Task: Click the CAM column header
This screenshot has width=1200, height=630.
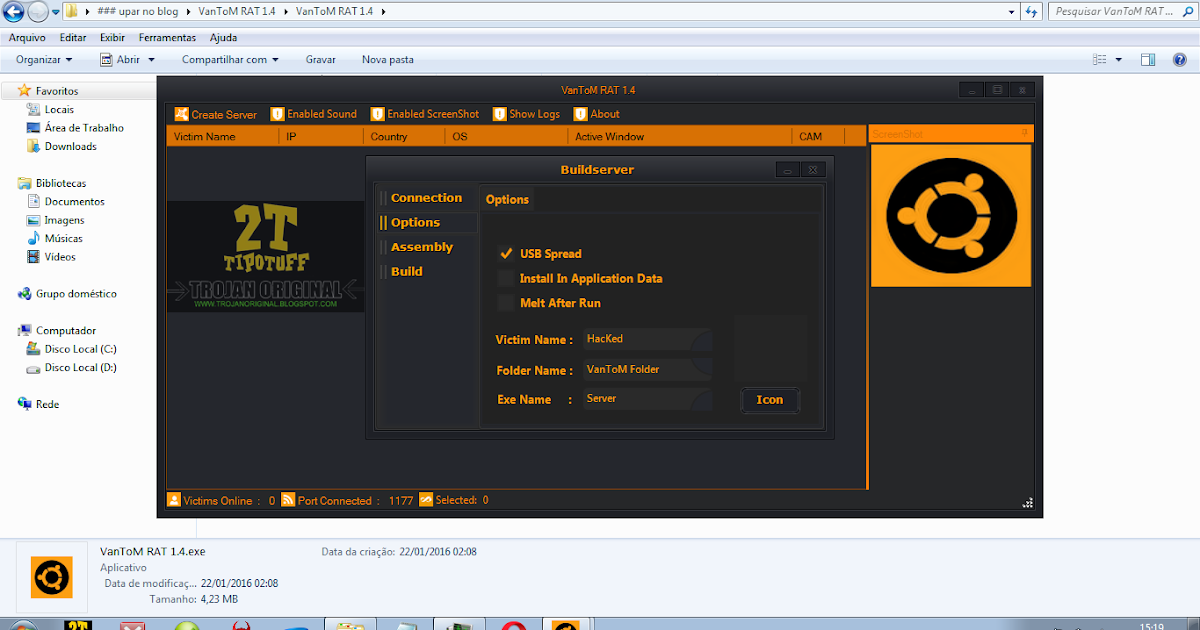Action: tap(817, 136)
